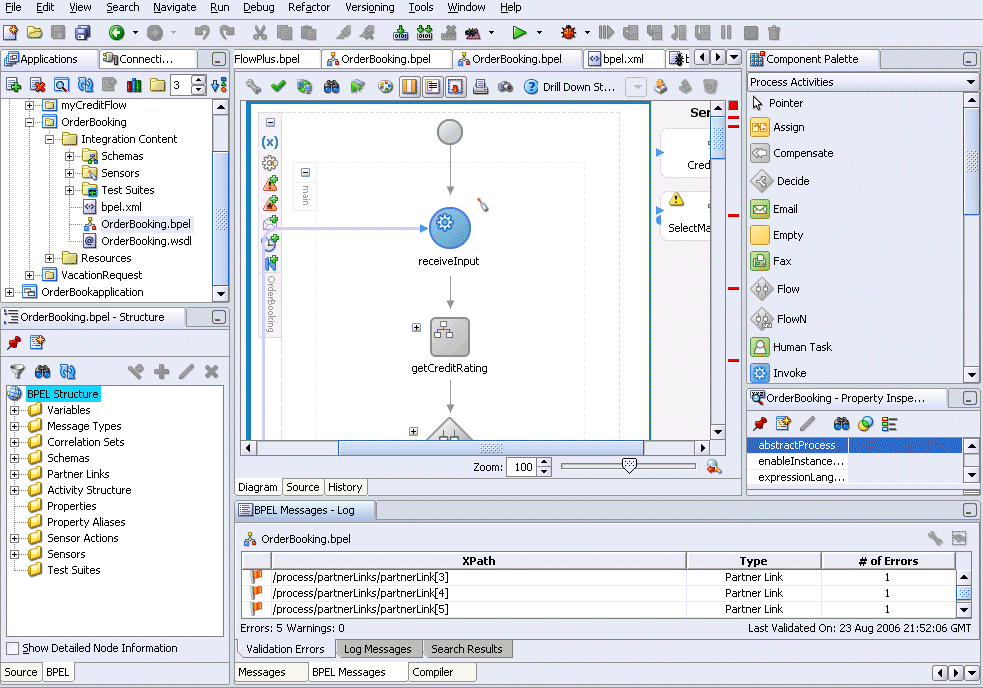
Task: Open the Search Results tab
Action: pyautogui.click(x=466, y=649)
